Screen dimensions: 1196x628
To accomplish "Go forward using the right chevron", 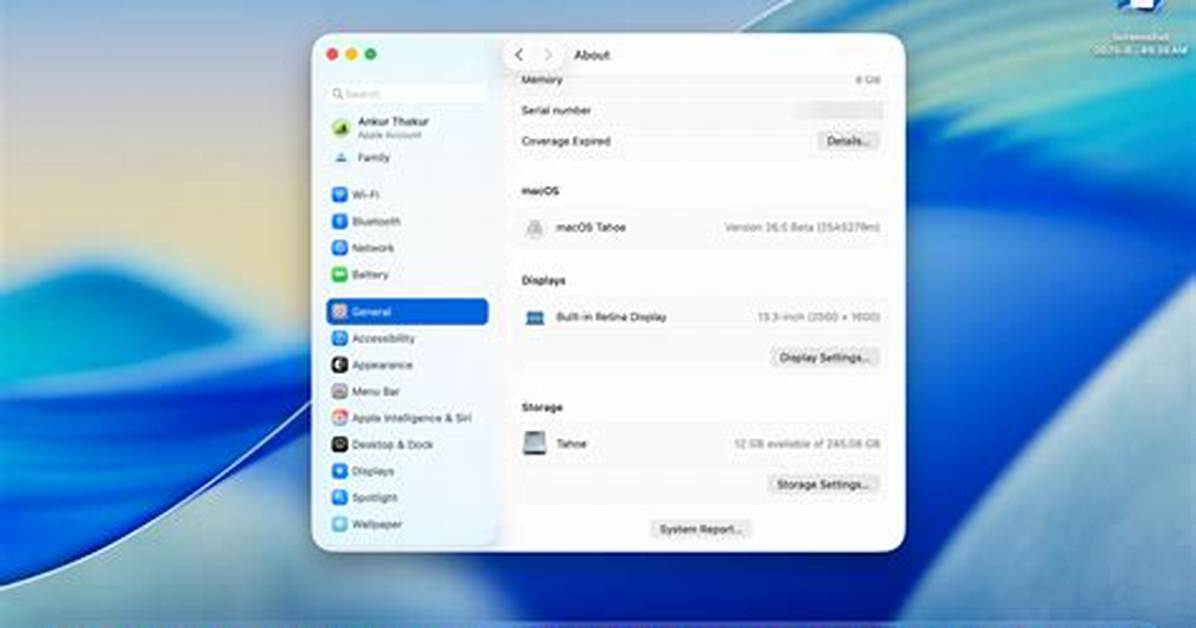I will (x=548, y=55).
